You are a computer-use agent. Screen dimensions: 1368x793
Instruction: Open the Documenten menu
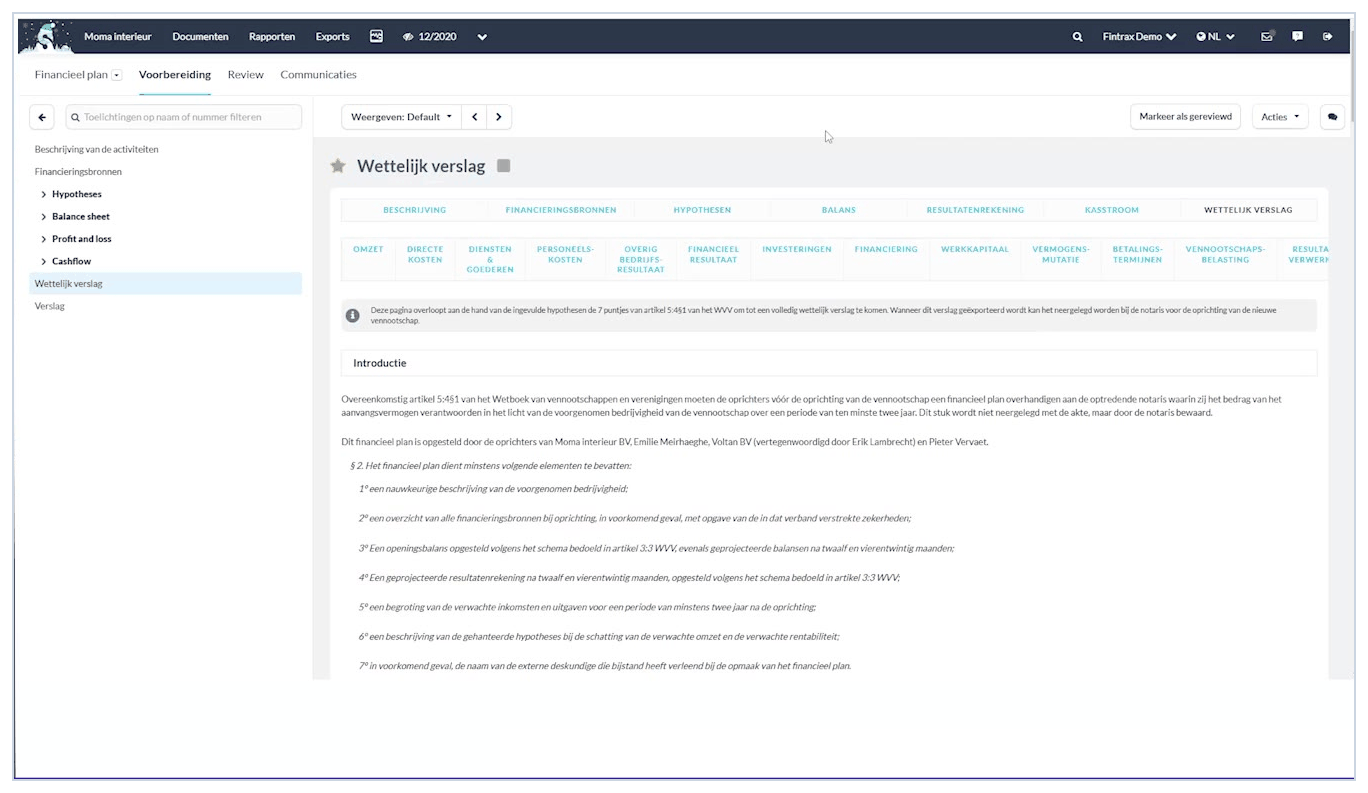tap(200, 37)
